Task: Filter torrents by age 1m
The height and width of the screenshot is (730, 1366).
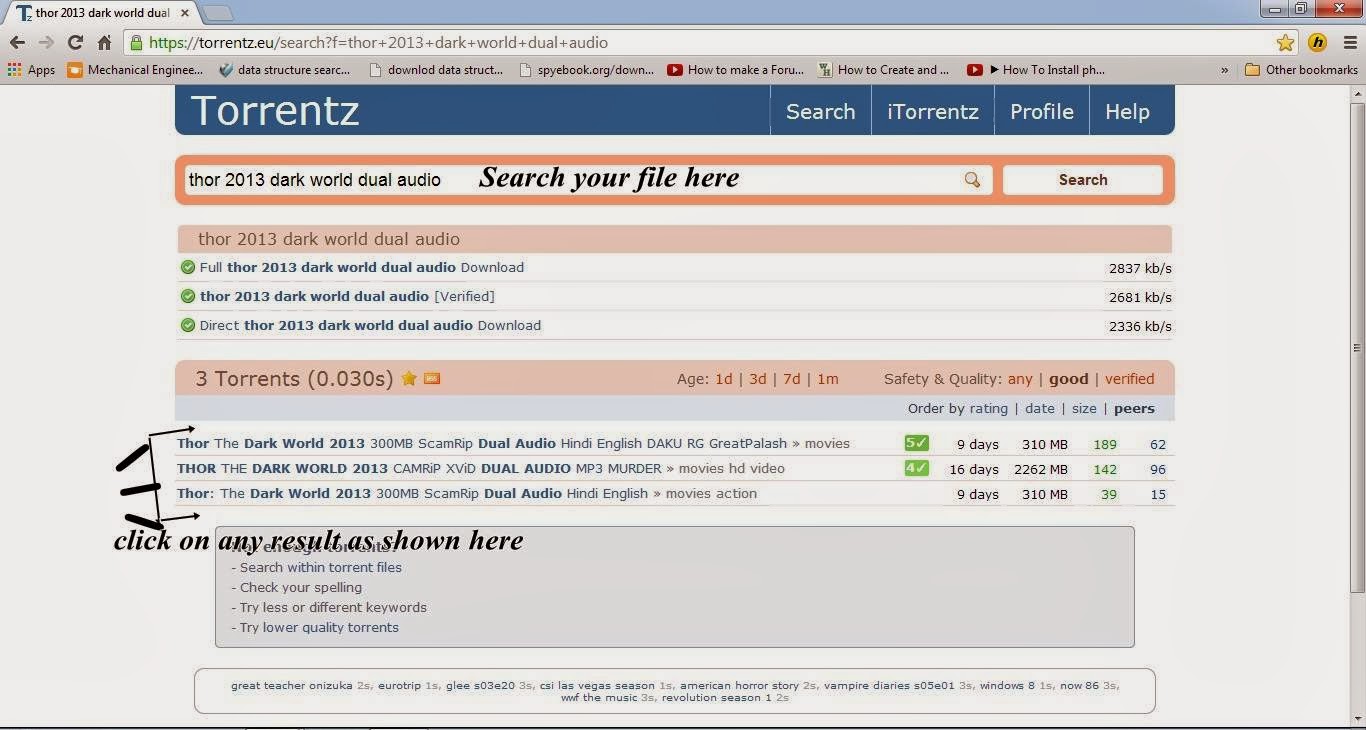Action: 828,379
